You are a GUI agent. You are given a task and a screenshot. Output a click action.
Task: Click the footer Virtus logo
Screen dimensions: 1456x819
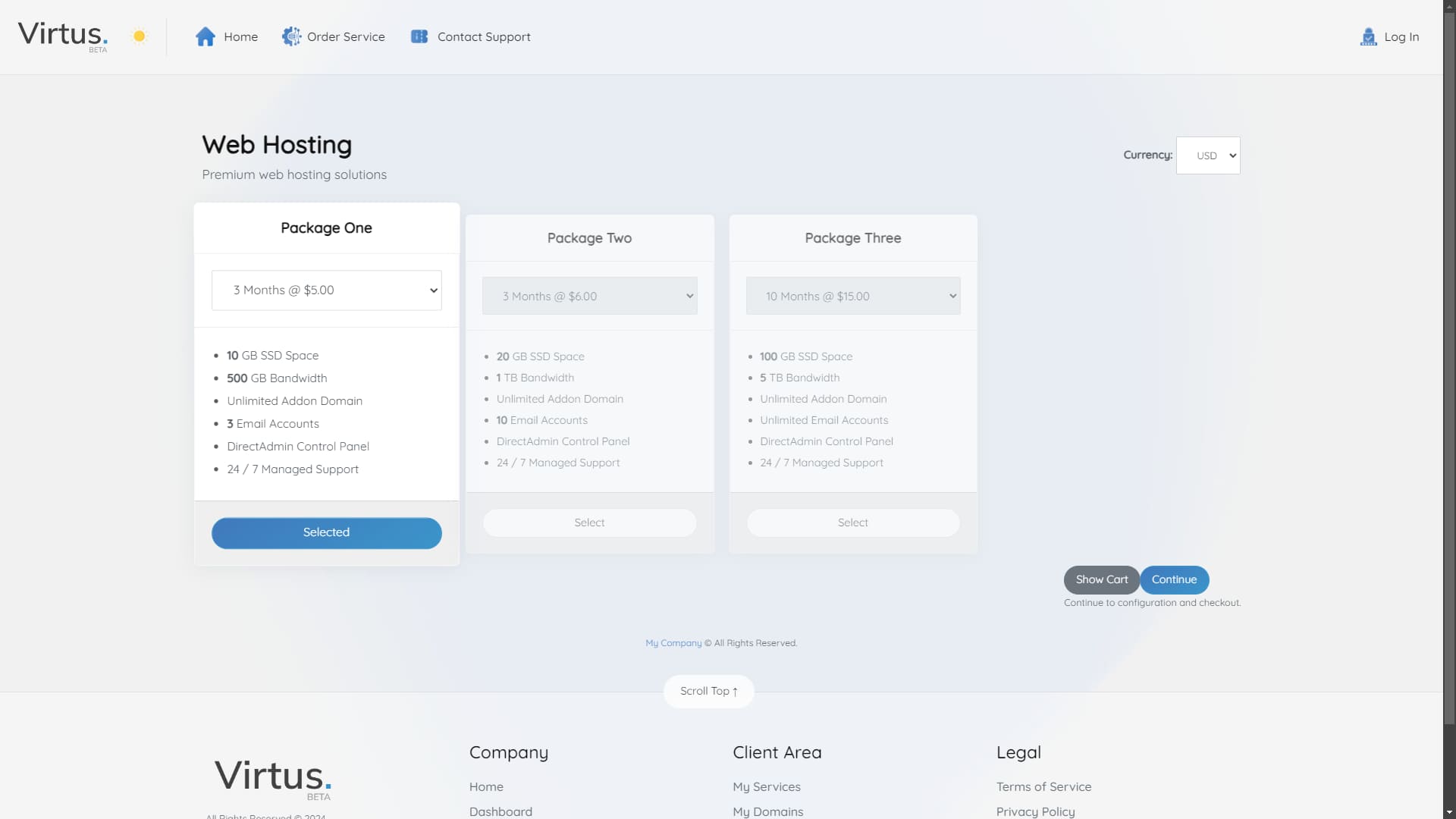point(273,779)
